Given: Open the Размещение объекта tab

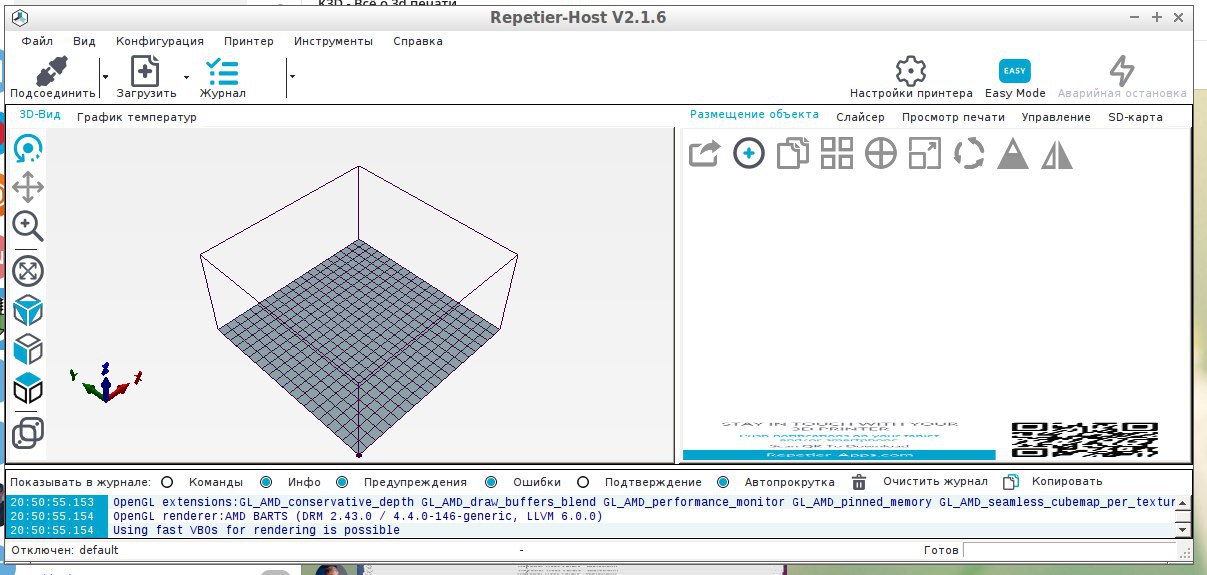Looking at the screenshot, I should 754,115.
